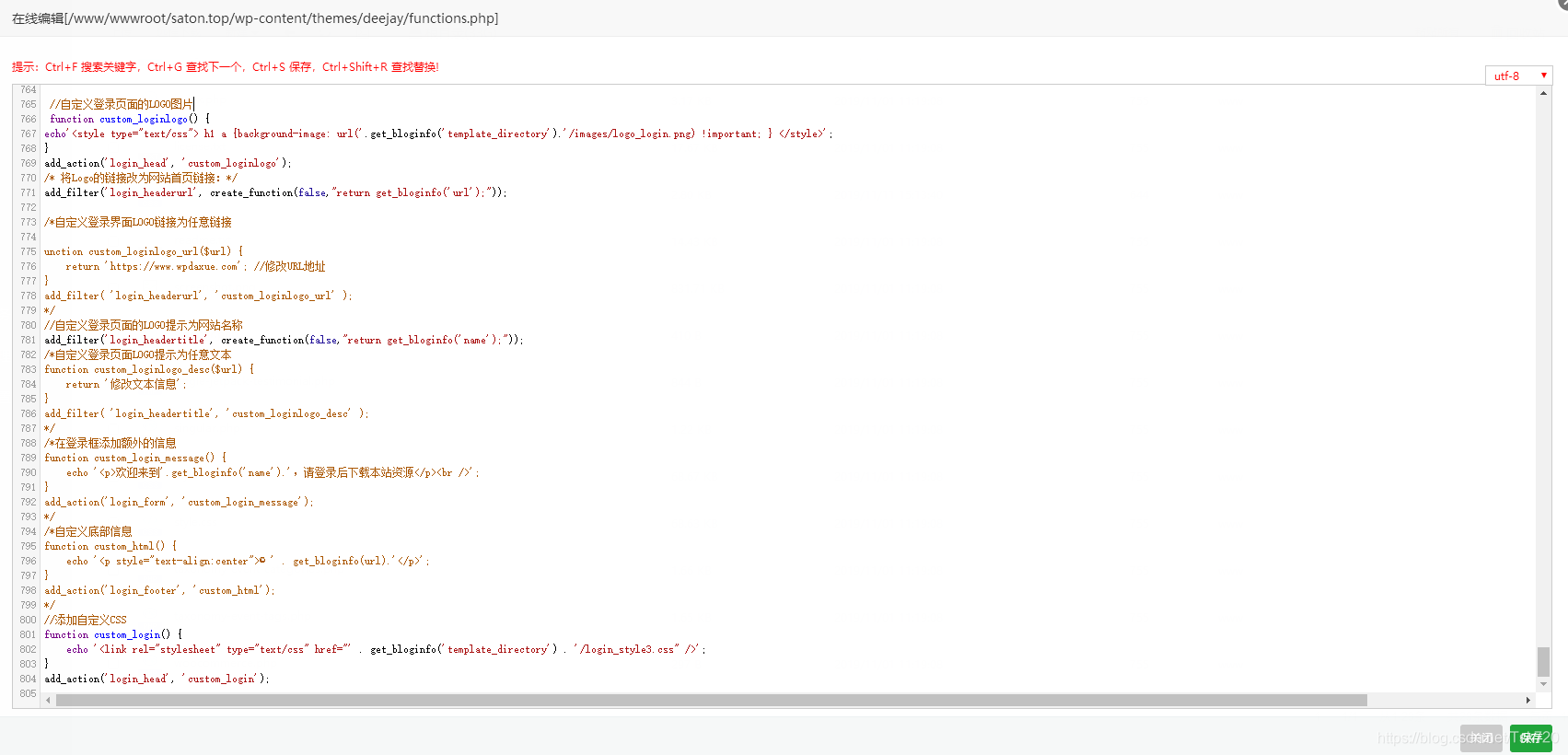Click add_filter 'login_headertitle' create_function line

point(284,340)
